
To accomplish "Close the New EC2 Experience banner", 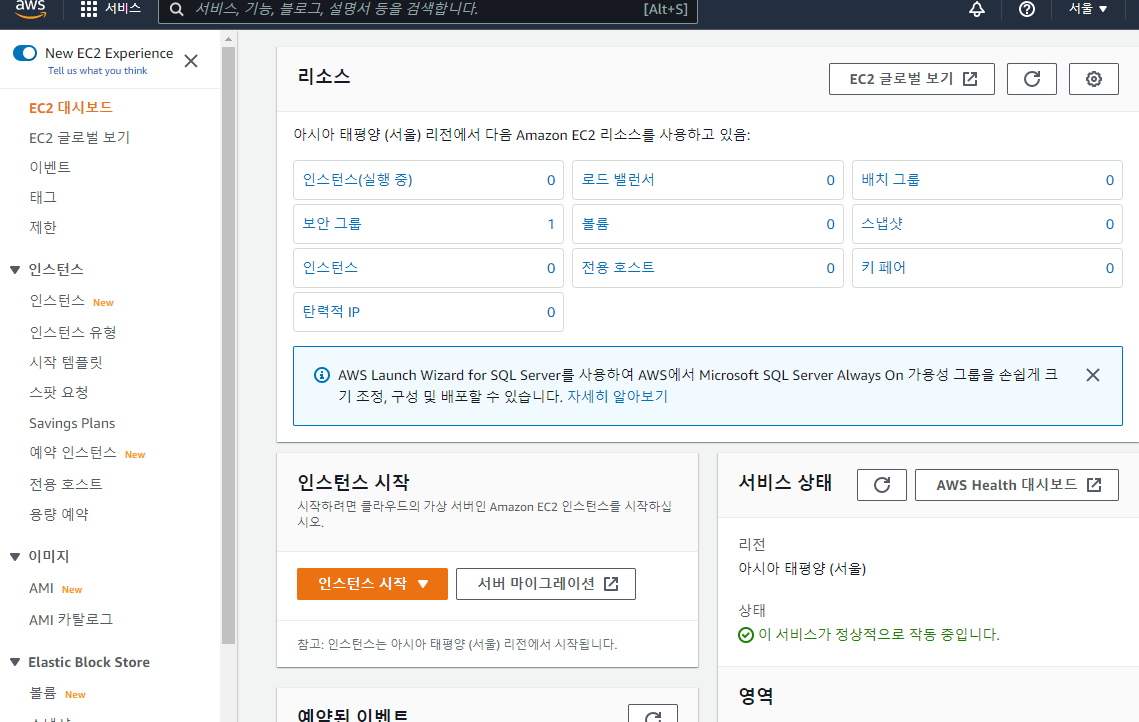I will (191, 61).
